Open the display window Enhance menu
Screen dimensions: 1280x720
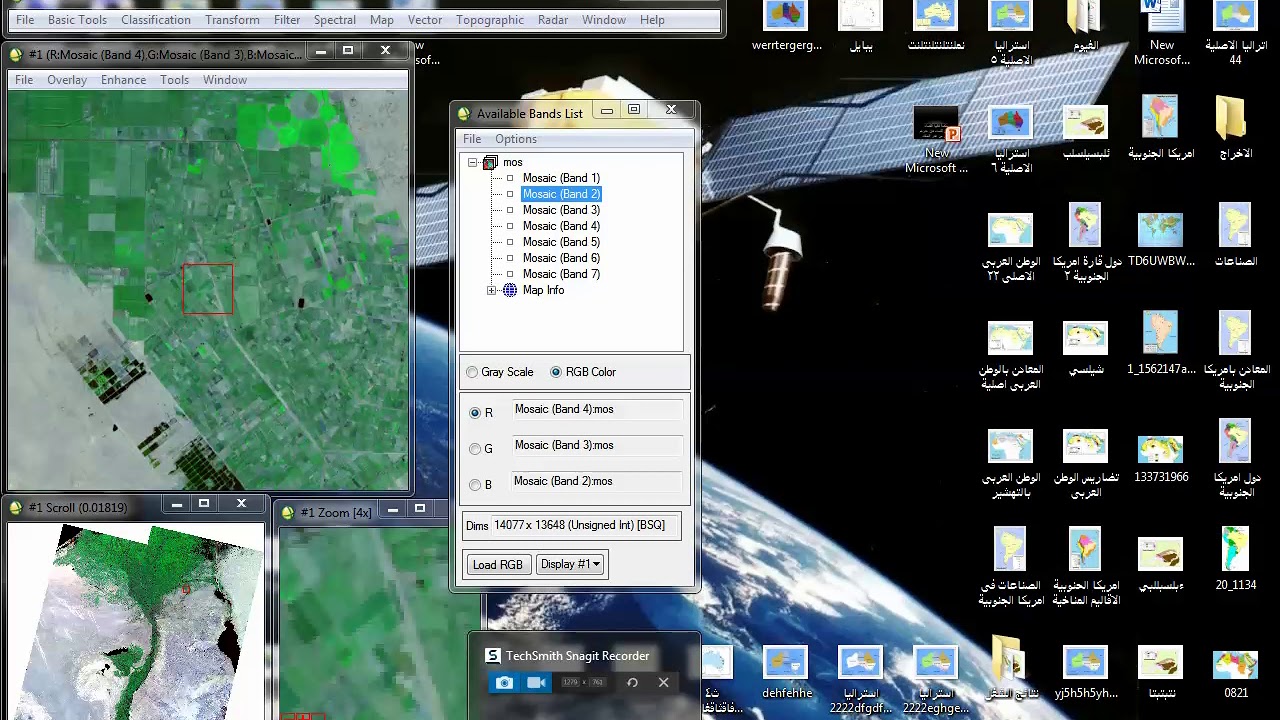tap(123, 80)
